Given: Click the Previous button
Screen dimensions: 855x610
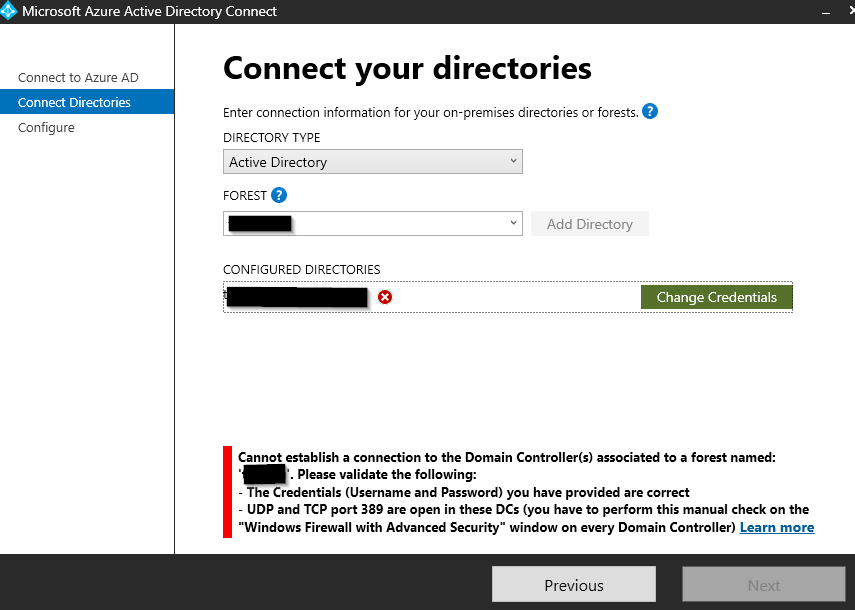Looking at the screenshot, I should click(x=574, y=585).
